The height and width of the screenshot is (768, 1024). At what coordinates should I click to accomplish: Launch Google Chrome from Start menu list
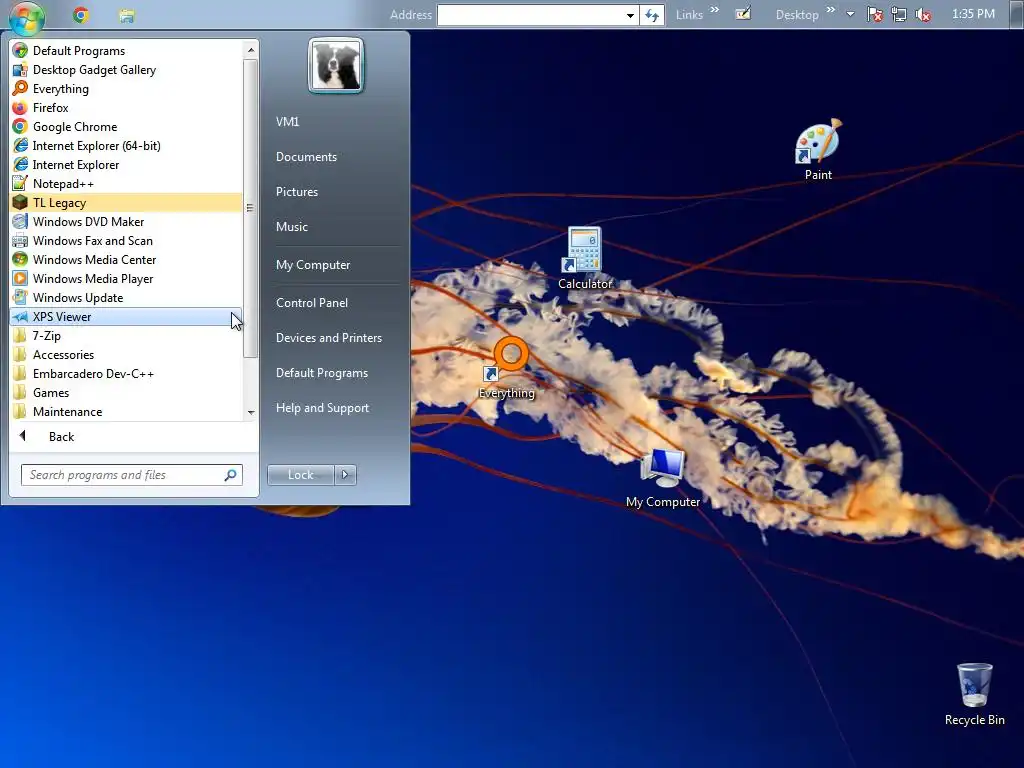126,127
